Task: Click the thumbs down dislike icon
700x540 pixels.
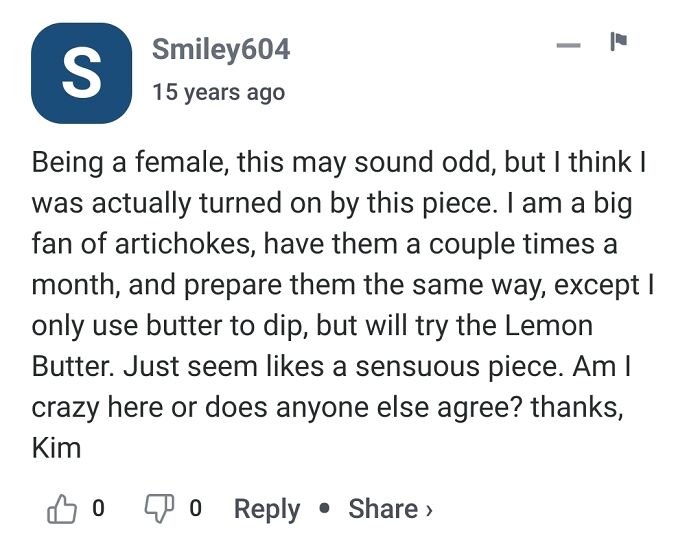Action: coord(160,508)
